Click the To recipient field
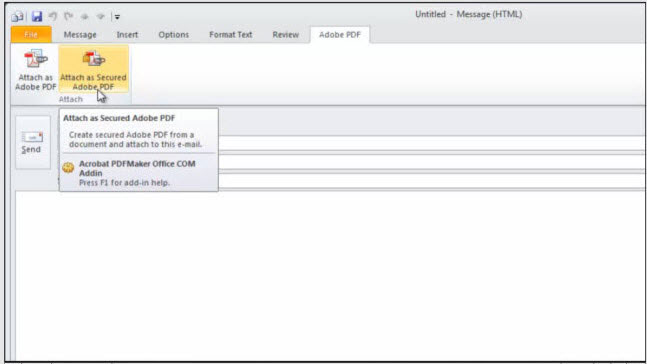This screenshot has width=647, height=364. 431,143
